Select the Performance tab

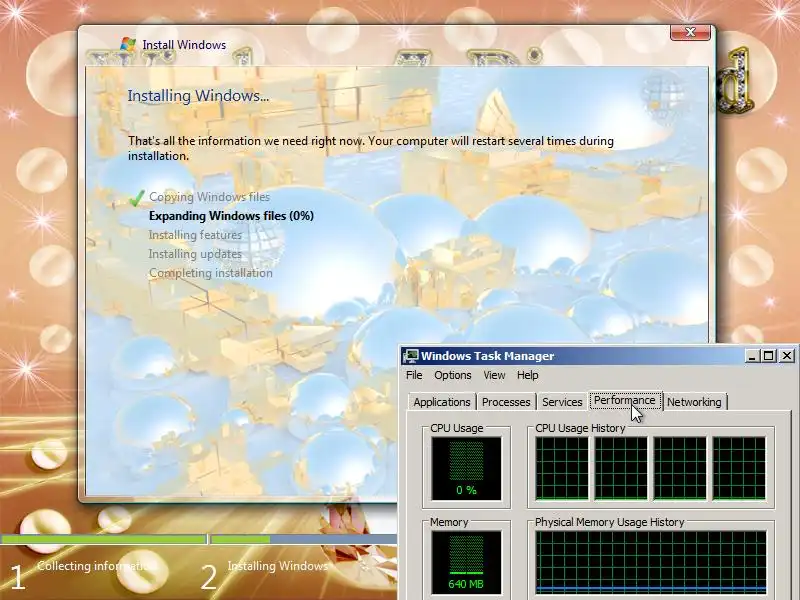point(625,401)
